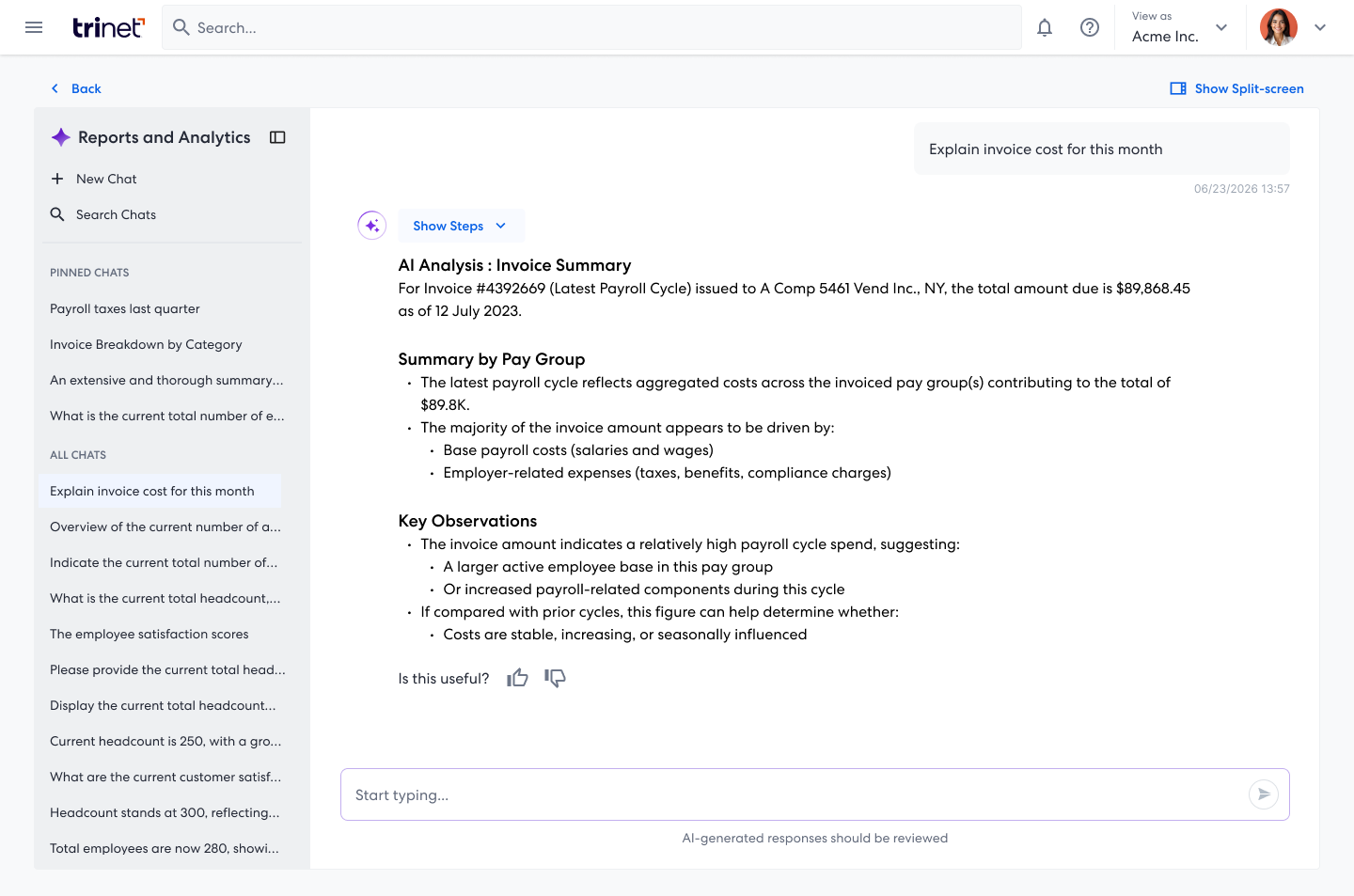The image size is (1354, 896).
Task: Open pinned chat What is the current total number of e...
Action: (166, 416)
